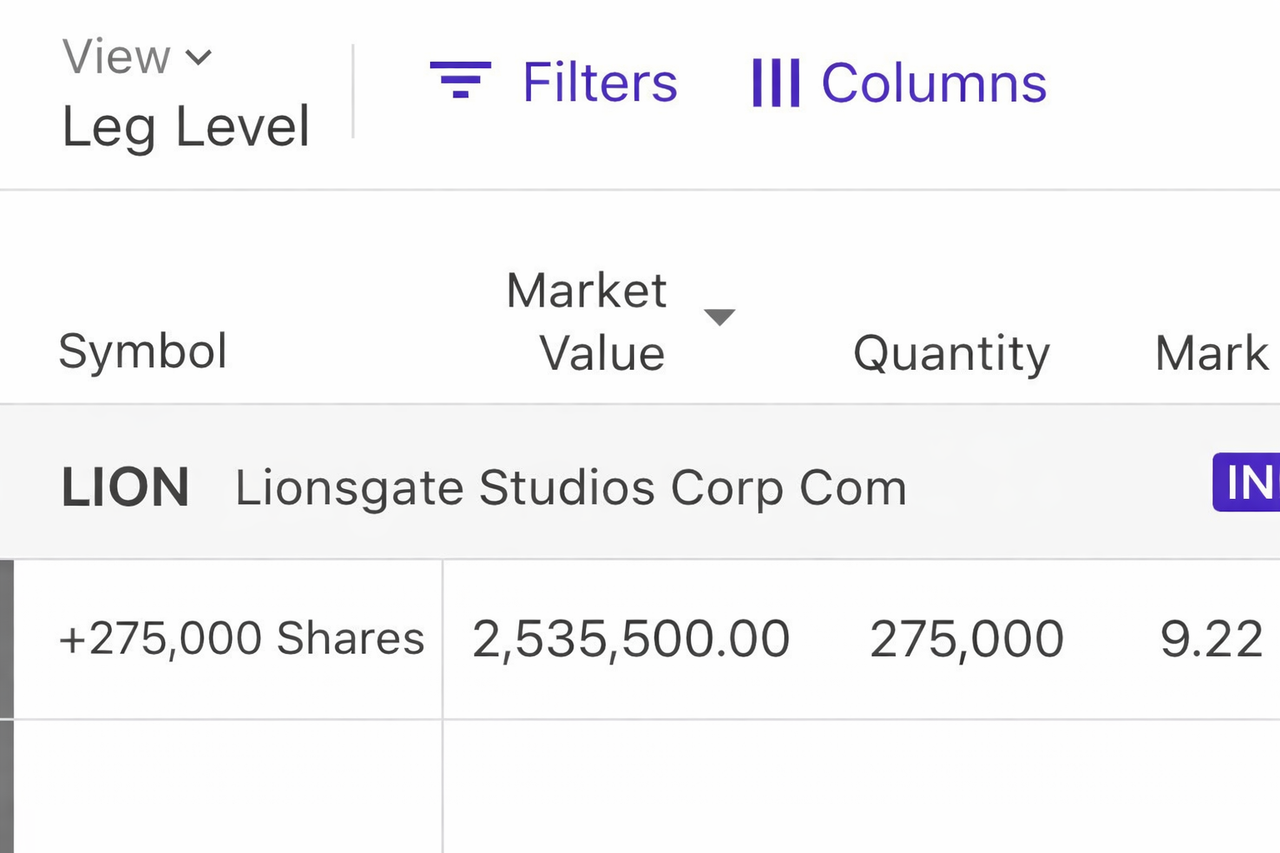Viewport: 1280px width, 853px height.
Task: Click the gray handle beside +275,000 Shares
Action: click(x=7, y=639)
